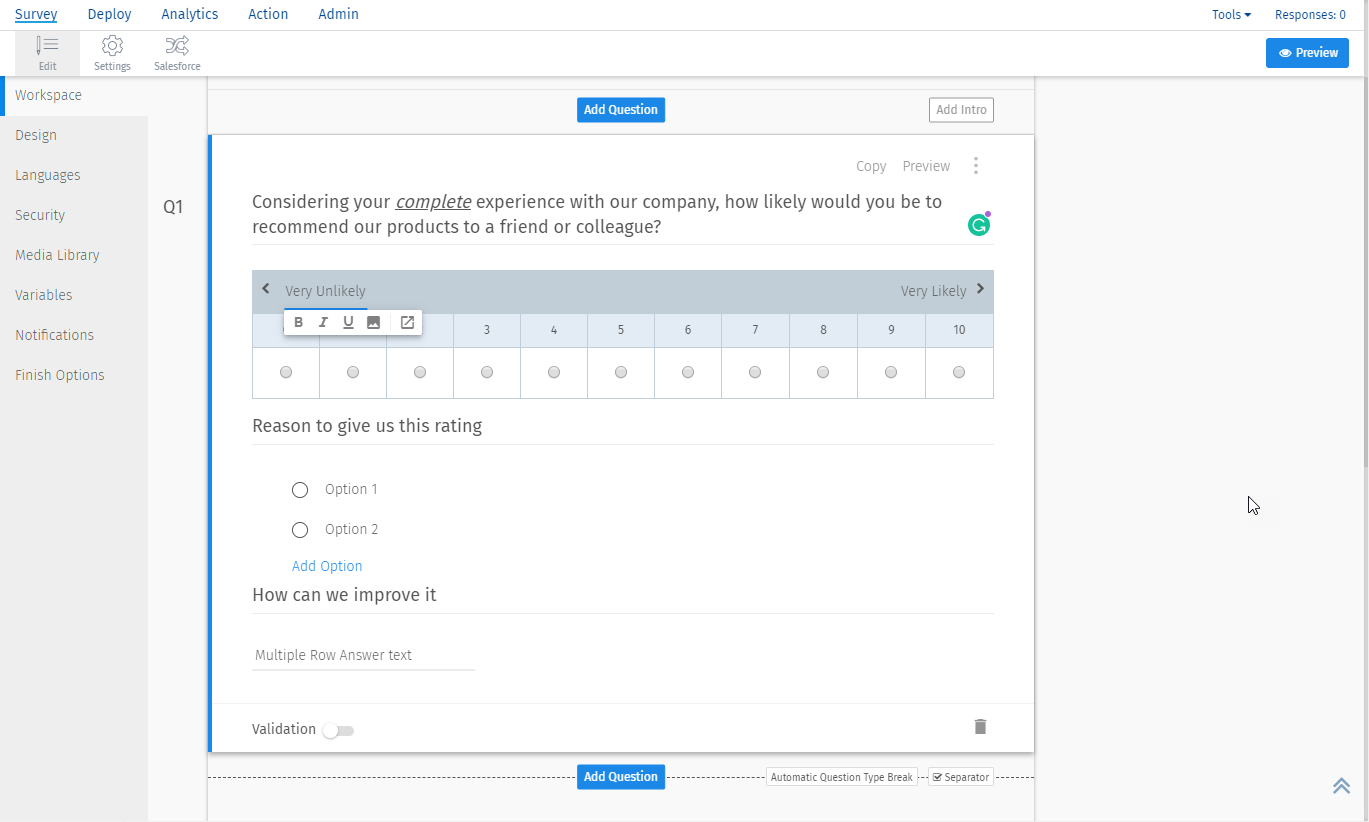Select the Option 1 radio button
The image size is (1369, 822).
pyautogui.click(x=299, y=489)
